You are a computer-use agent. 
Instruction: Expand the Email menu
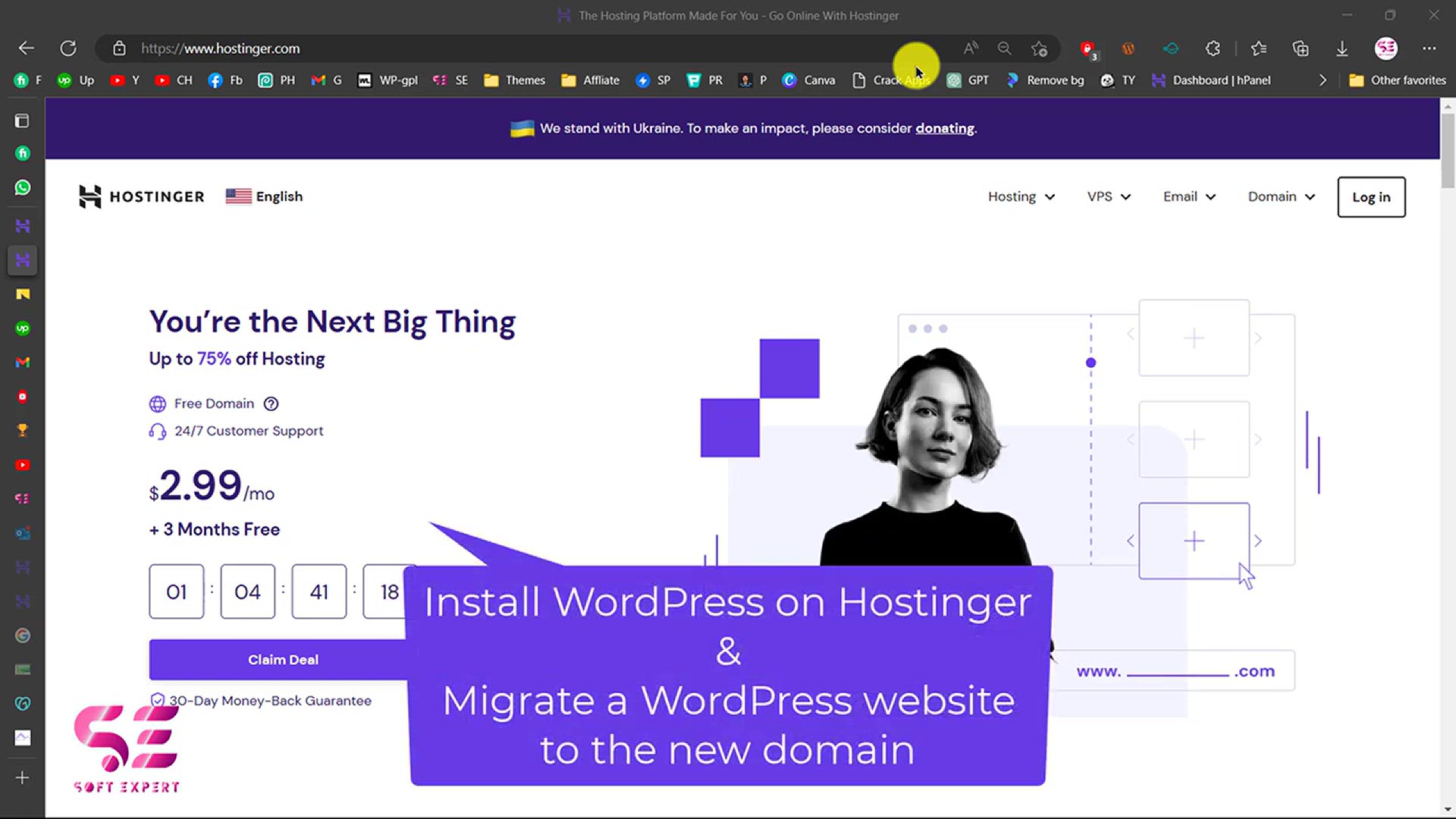(1189, 196)
